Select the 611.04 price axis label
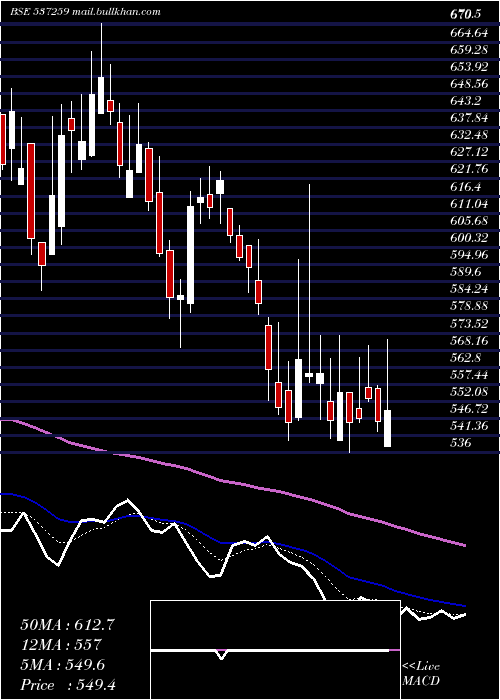Image resolution: width=500 pixels, height=700 pixels. pyautogui.click(x=469, y=204)
